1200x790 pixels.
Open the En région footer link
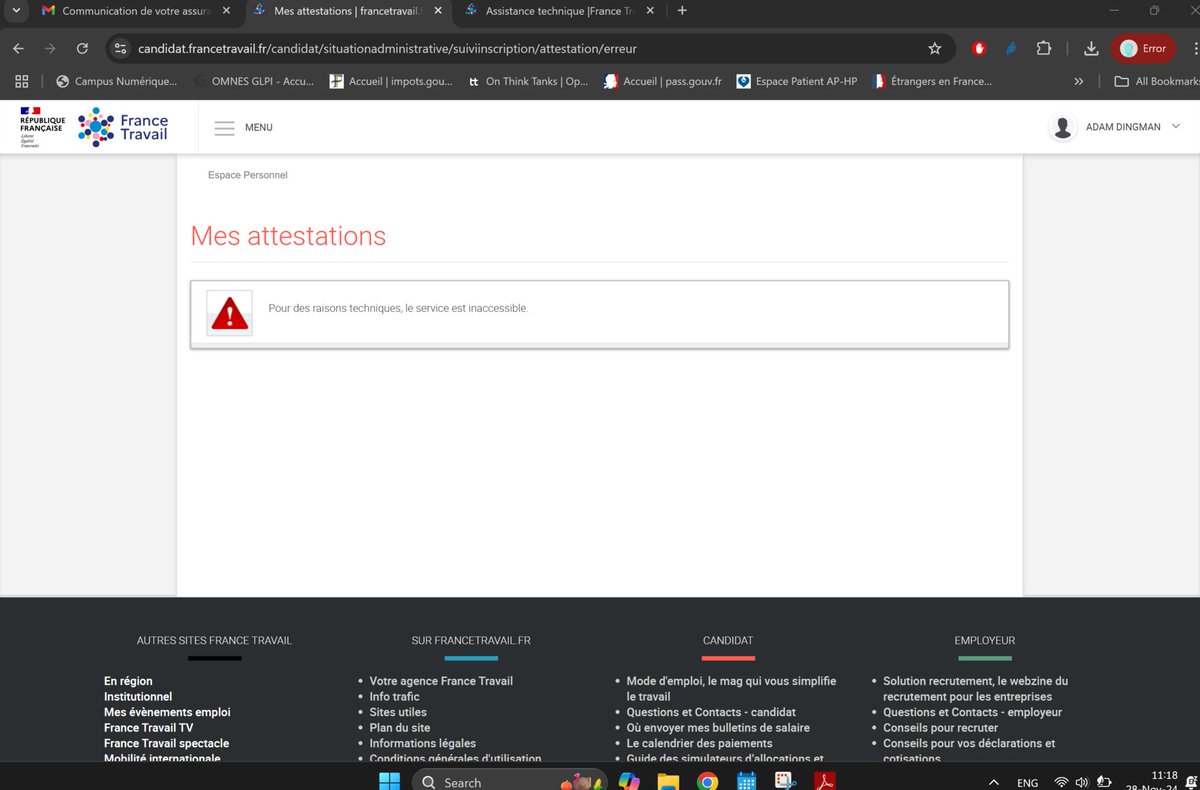tap(128, 681)
